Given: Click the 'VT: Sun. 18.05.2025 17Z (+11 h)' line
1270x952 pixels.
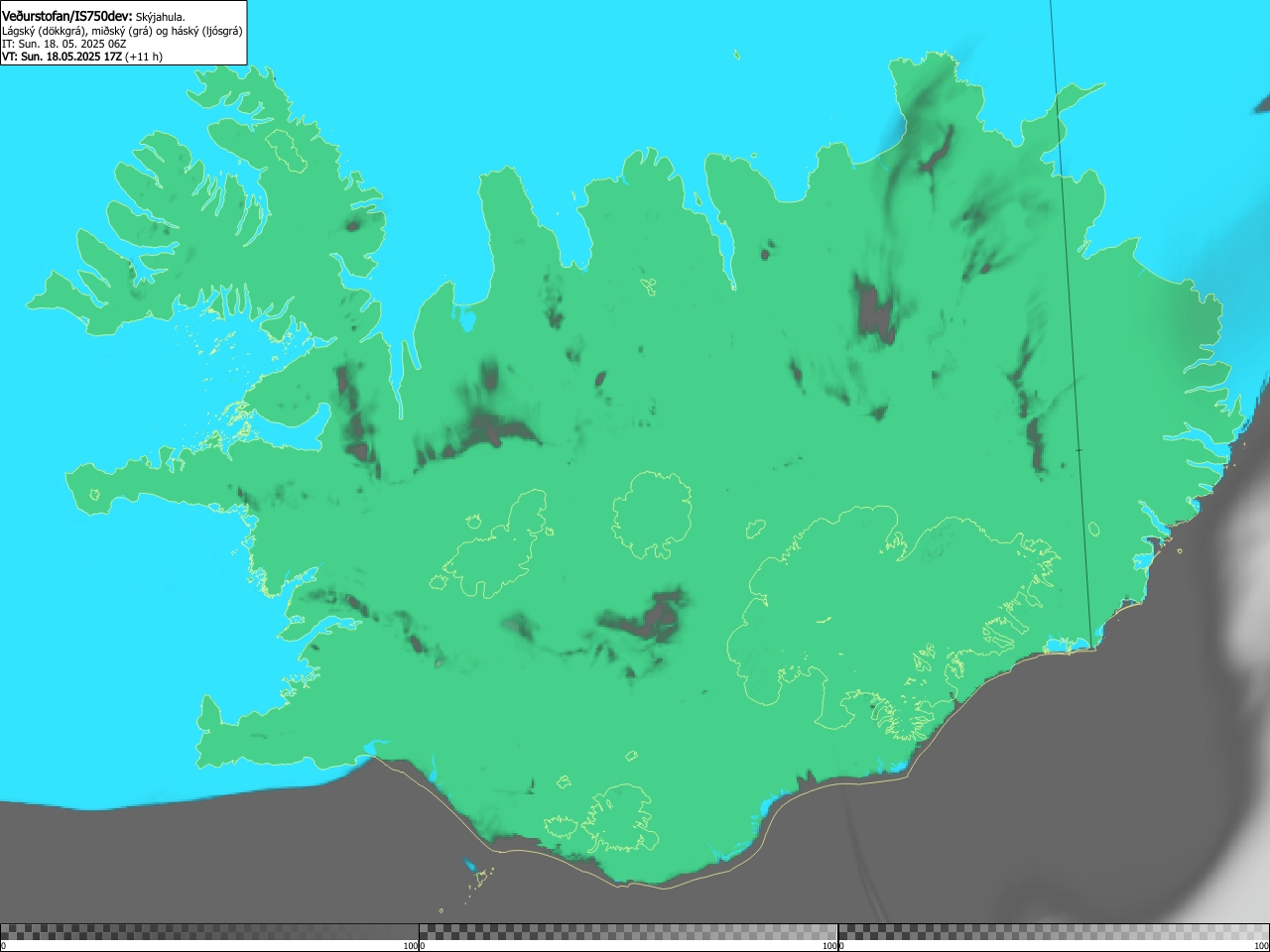Looking at the screenshot, I should click(81, 57).
